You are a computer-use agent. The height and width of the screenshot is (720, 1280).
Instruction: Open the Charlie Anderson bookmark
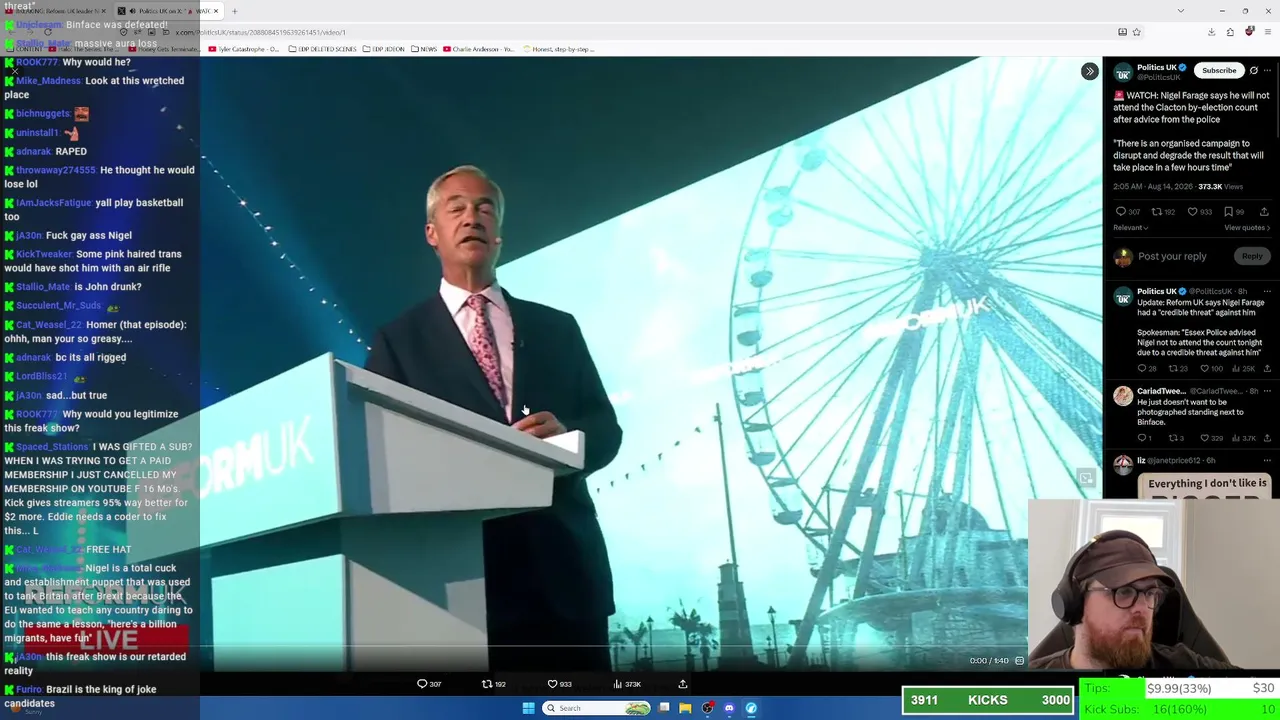[478, 49]
